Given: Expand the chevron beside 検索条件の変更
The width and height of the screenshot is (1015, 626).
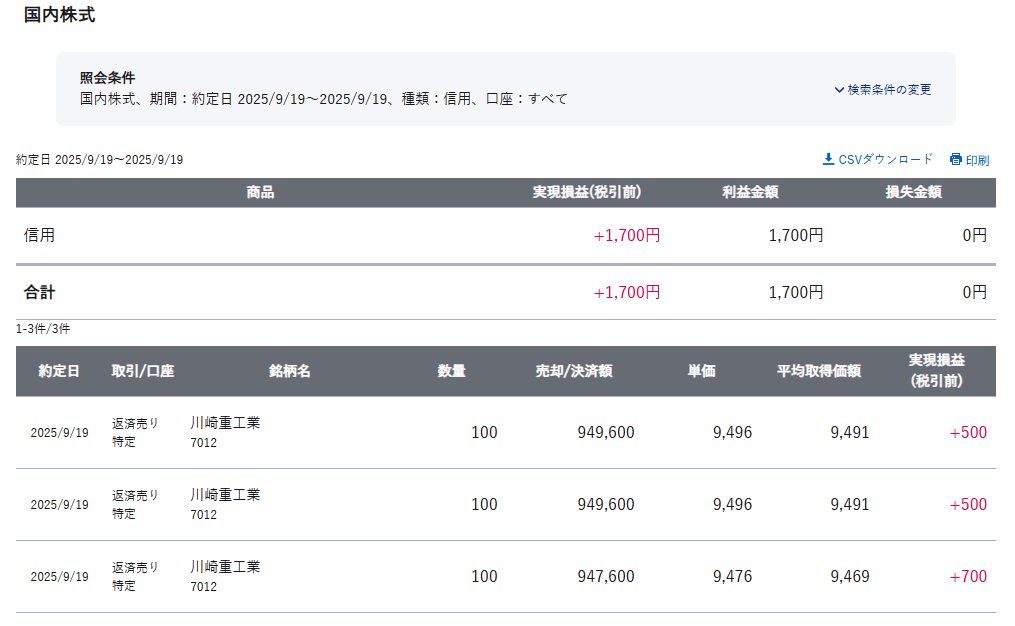Looking at the screenshot, I should 839,90.
